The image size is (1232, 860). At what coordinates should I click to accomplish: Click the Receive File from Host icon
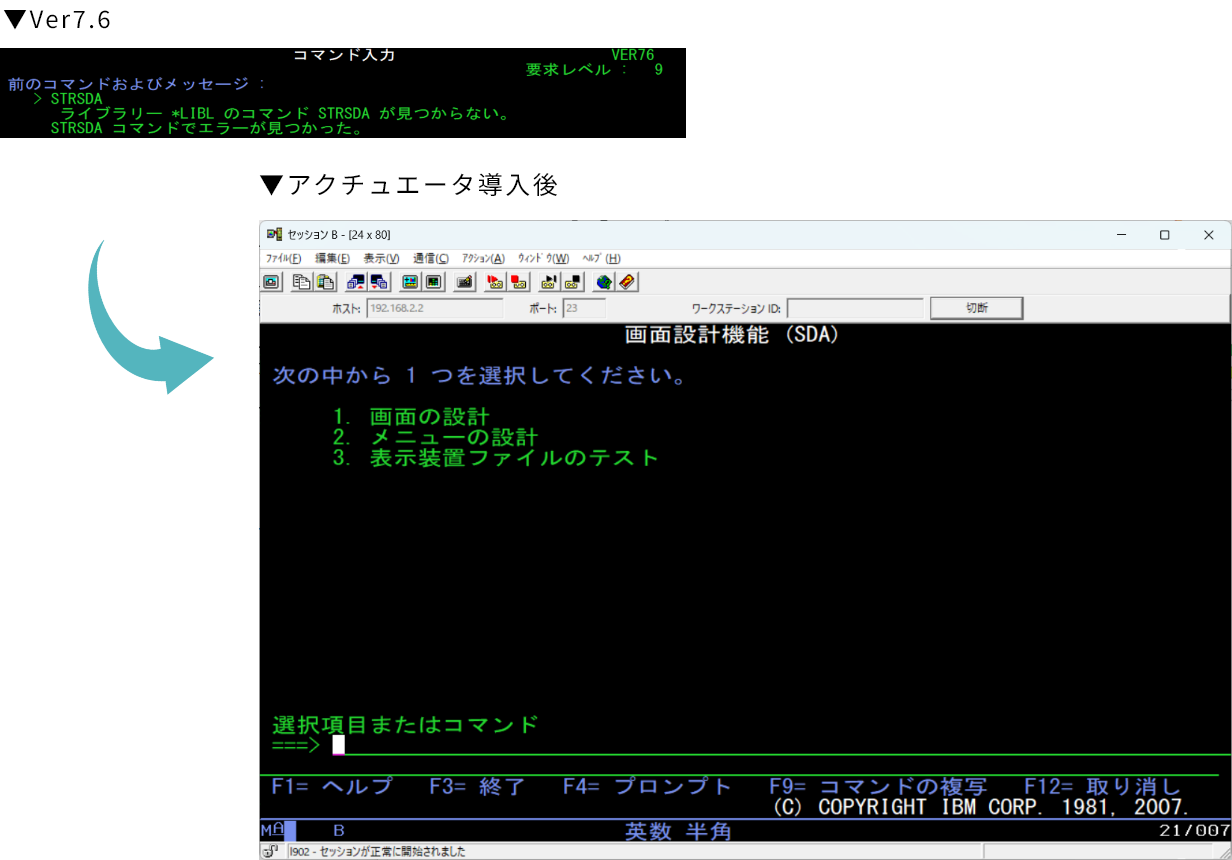click(x=379, y=282)
